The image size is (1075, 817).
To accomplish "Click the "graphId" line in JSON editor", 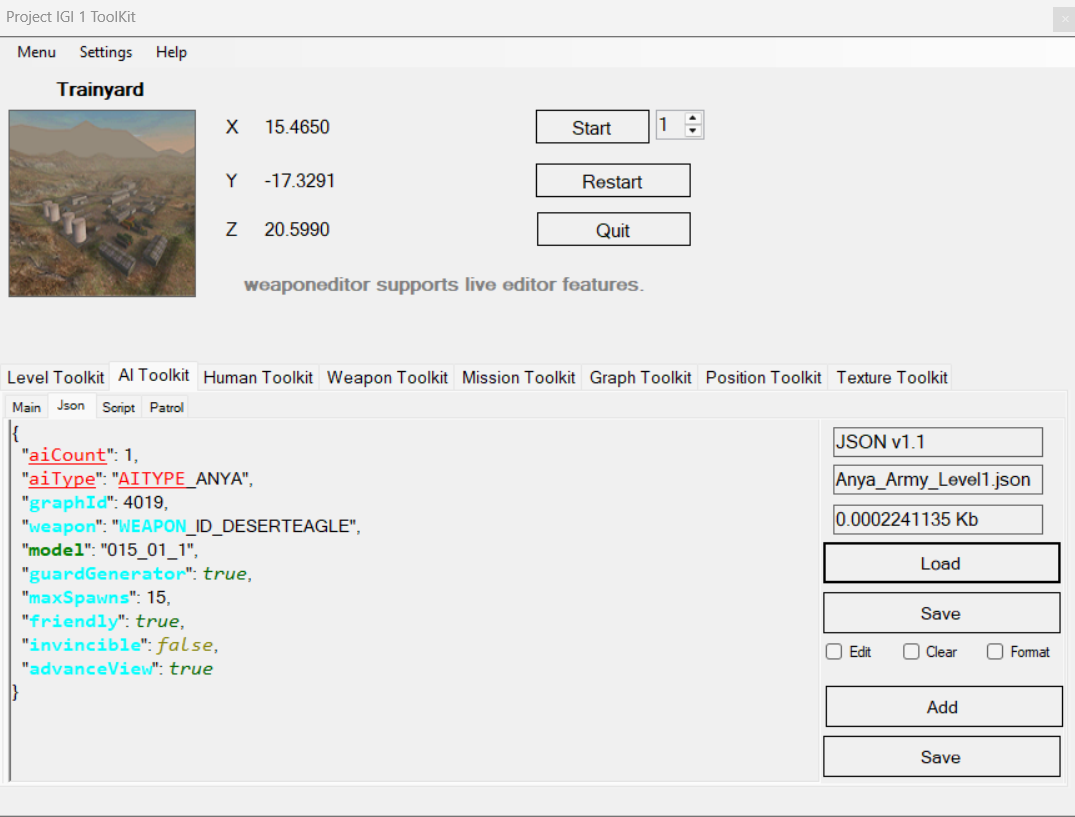I will coord(95,502).
